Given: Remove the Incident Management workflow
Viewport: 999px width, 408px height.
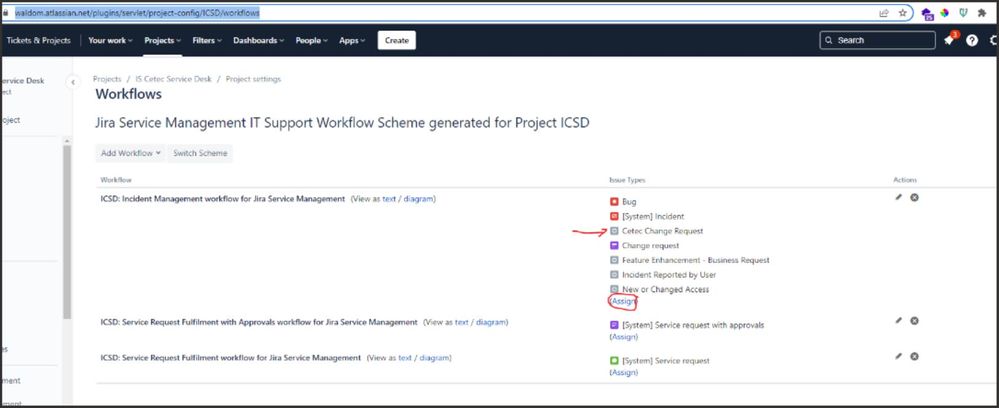Looking at the screenshot, I should [x=914, y=198].
